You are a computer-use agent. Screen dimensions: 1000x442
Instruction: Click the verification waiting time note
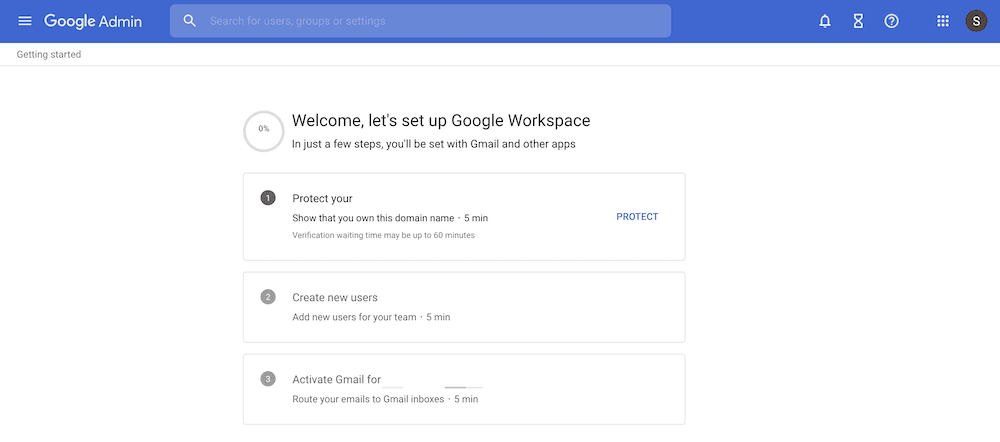tap(383, 235)
